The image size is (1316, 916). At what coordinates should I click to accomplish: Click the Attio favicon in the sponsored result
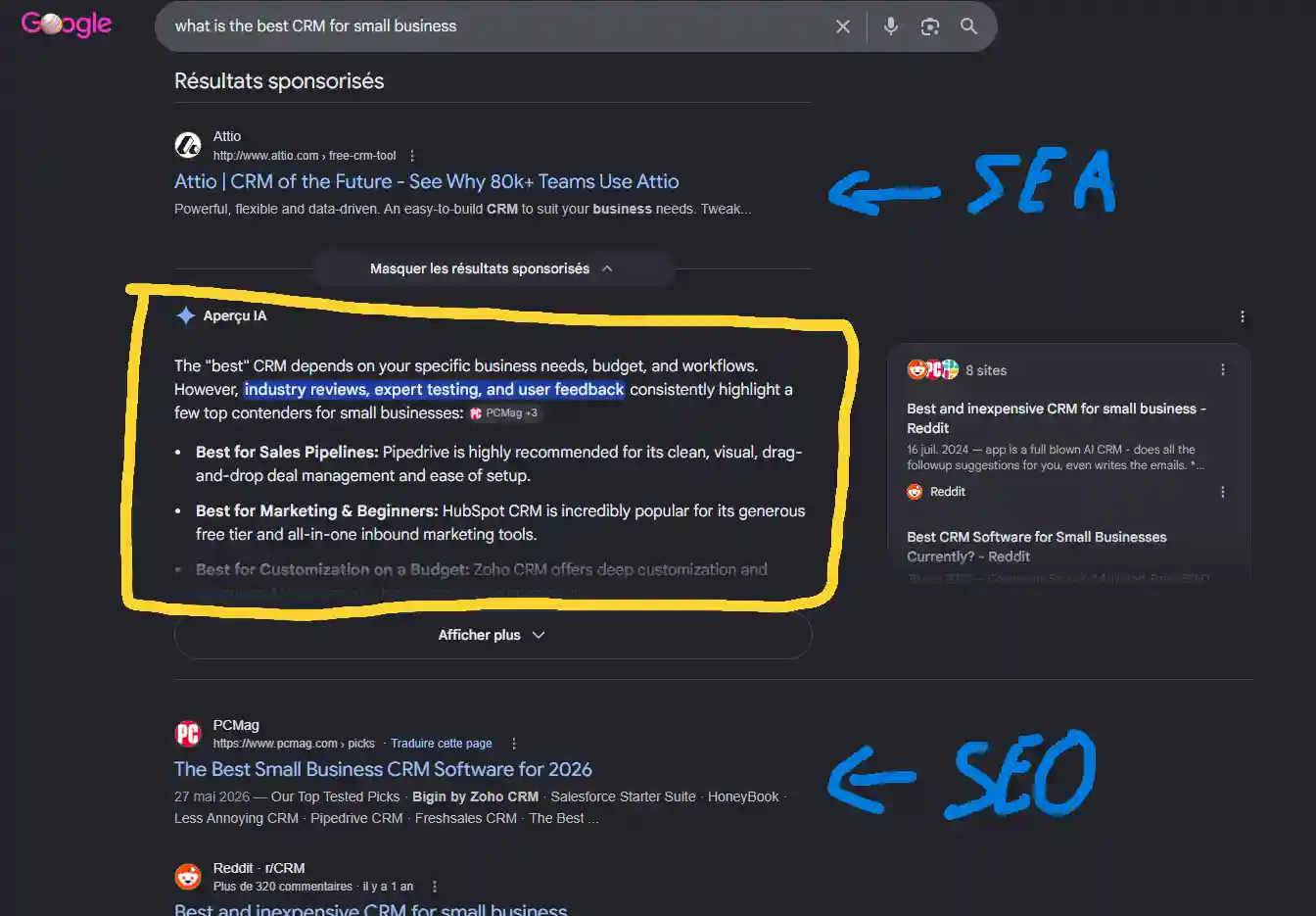click(188, 145)
